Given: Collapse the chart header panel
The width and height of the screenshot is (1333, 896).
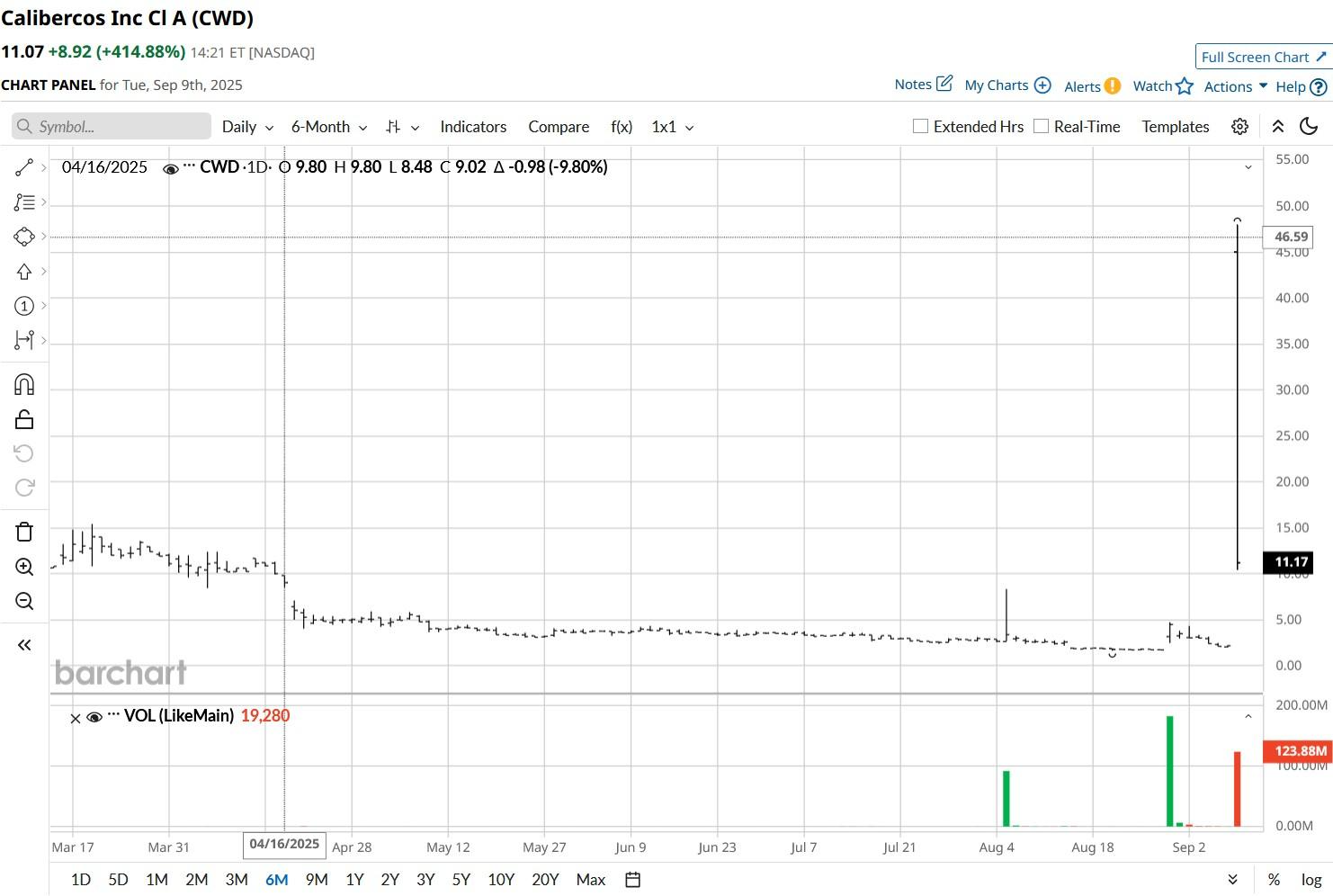Looking at the screenshot, I should pos(1277,127).
